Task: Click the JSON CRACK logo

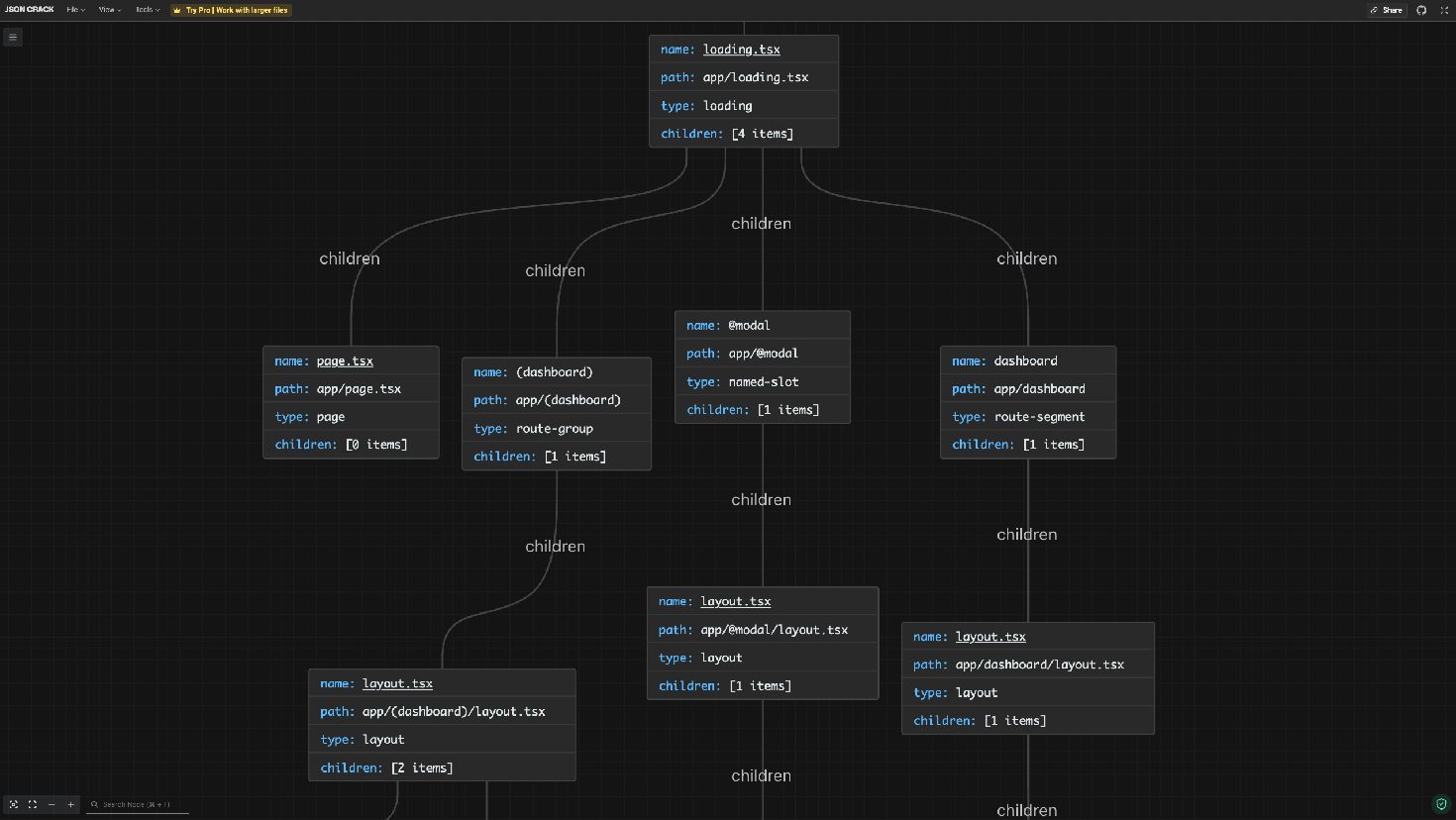Action: (x=30, y=10)
